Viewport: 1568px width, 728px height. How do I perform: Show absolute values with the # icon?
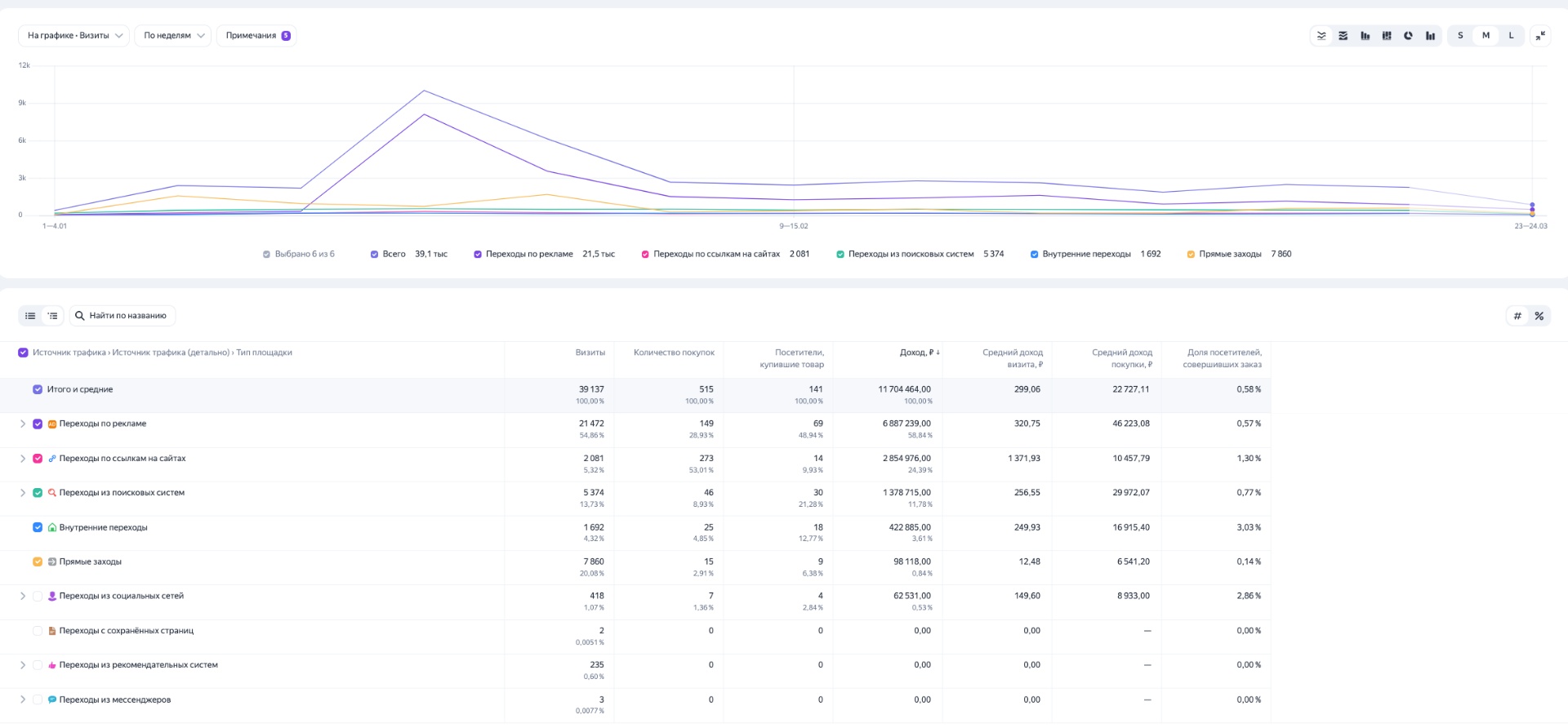(1517, 316)
